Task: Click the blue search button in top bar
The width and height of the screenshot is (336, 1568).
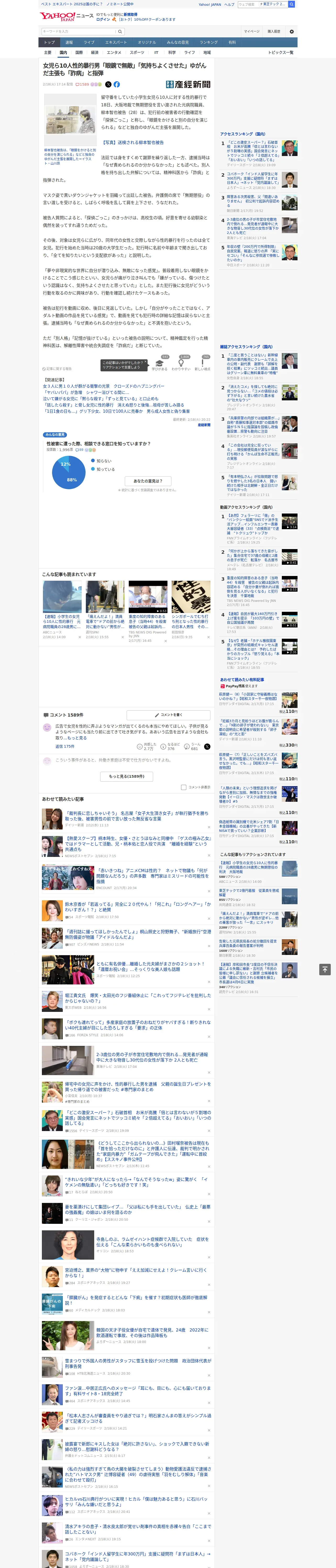Action: [292, 4]
